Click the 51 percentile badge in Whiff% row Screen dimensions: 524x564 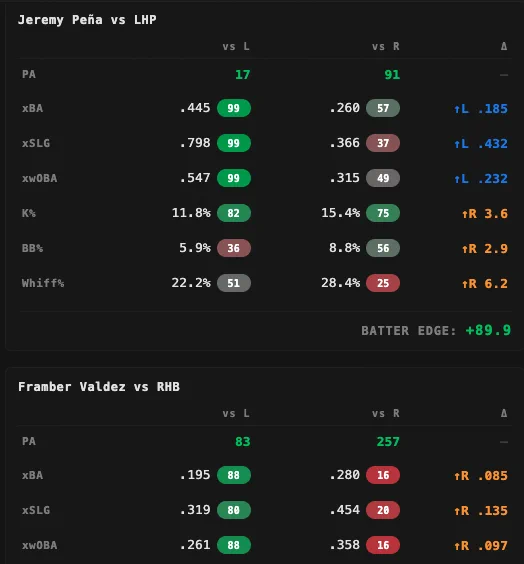pyautogui.click(x=234, y=283)
